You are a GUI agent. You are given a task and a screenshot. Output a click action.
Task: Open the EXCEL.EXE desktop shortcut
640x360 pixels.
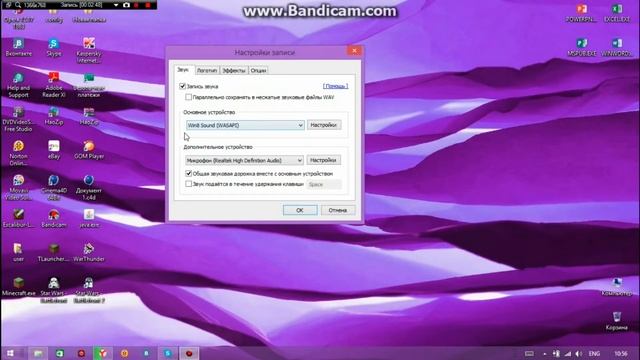[x=617, y=13]
